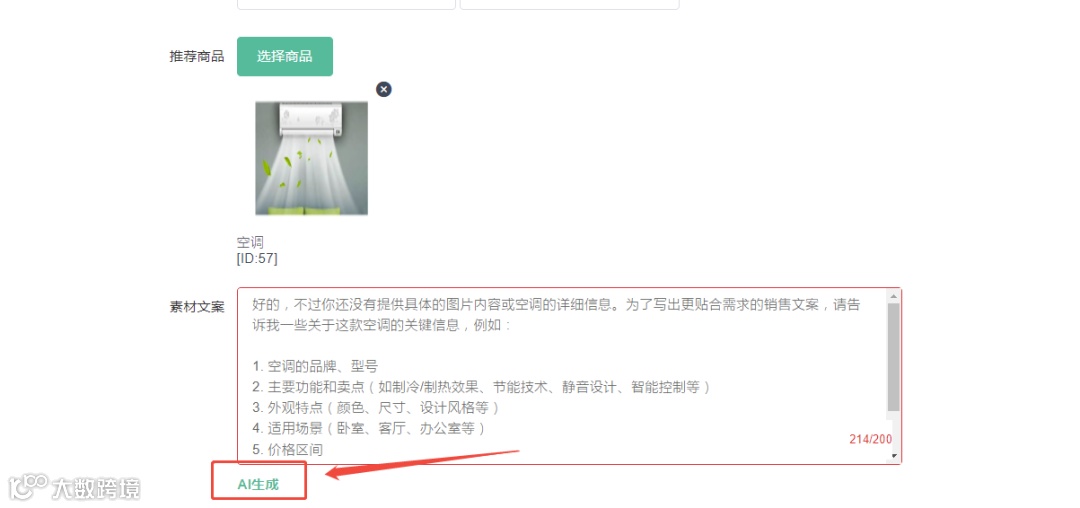
Task: Place cursor on line 空调的品牌、型号
Action: pos(315,366)
